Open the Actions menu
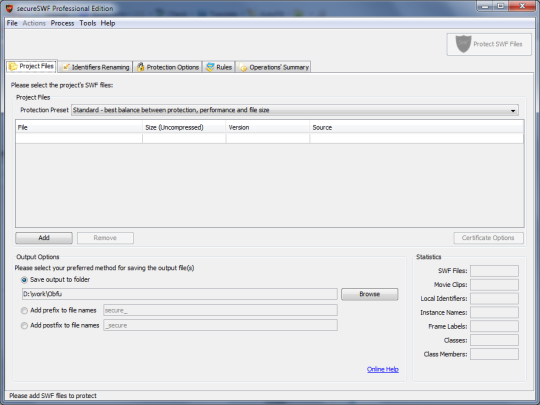The width and height of the screenshot is (540, 405). point(34,23)
